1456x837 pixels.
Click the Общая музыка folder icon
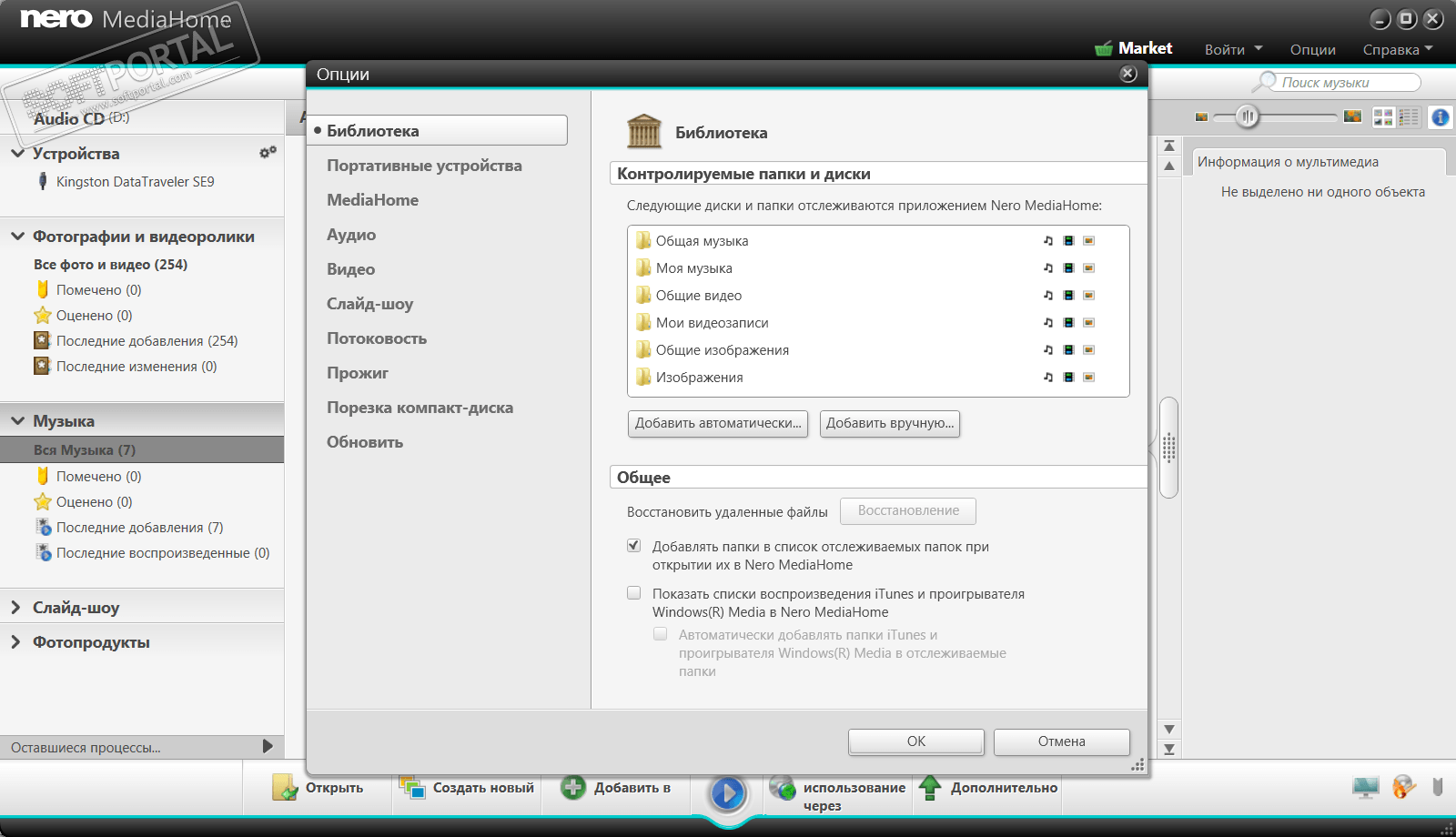tap(643, 240)
